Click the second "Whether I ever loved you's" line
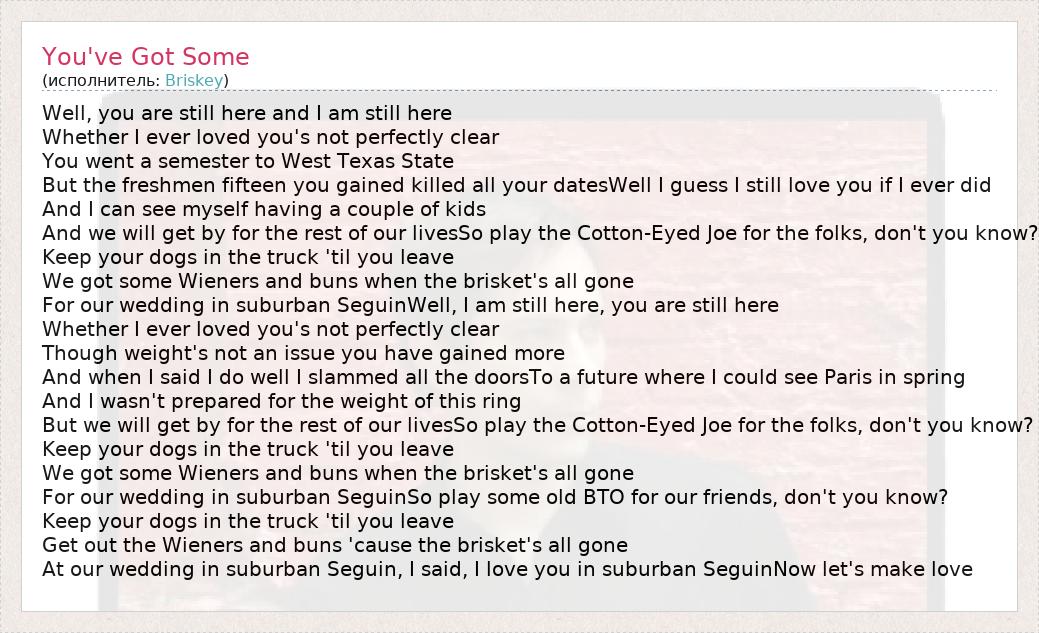This screenshot has width=1039, height=633. (x=270, y=329)
